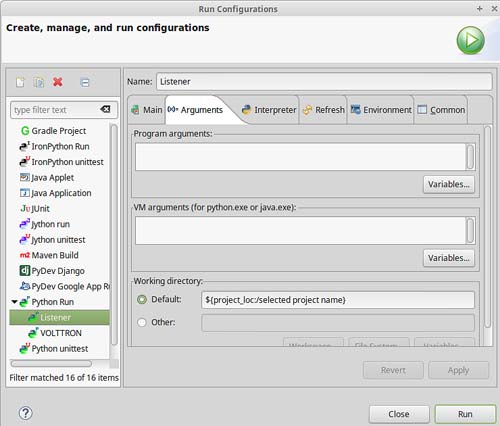Open the Environment tab
Image resolution: width=500 pixels, height=426 pixels.
381,110
